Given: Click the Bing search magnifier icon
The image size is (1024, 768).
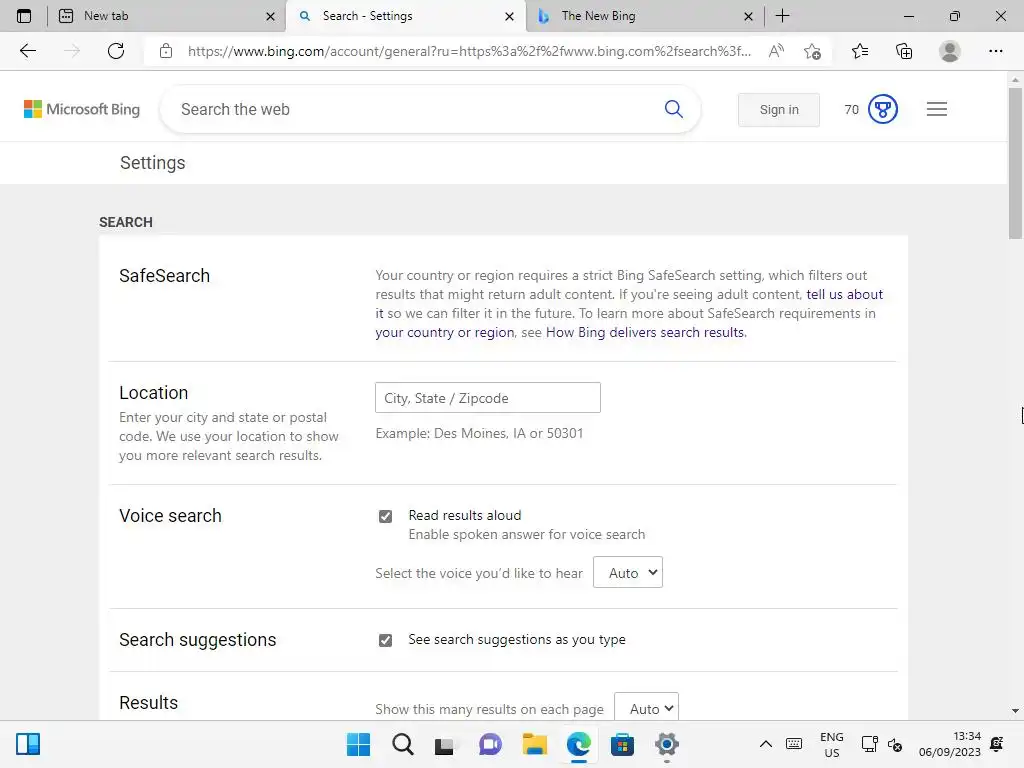Looking at the screenshot, I should (674, 109).
